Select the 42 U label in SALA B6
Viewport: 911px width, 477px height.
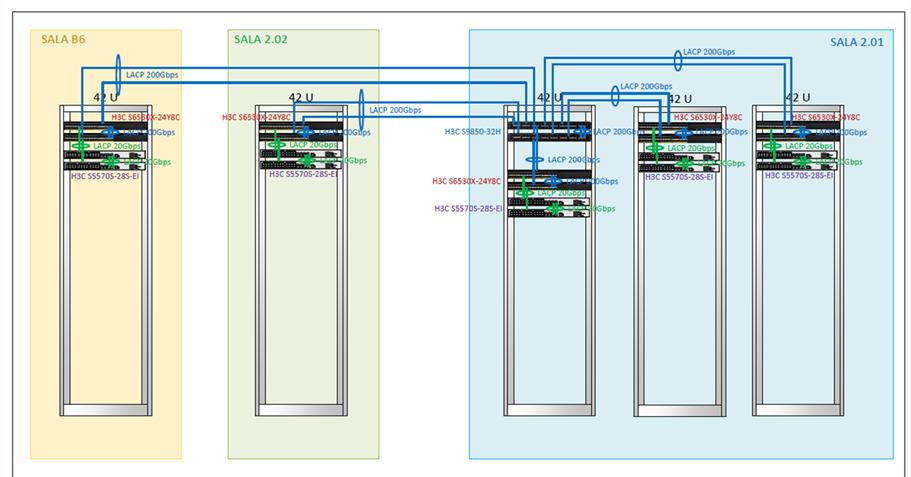[105, 98]
